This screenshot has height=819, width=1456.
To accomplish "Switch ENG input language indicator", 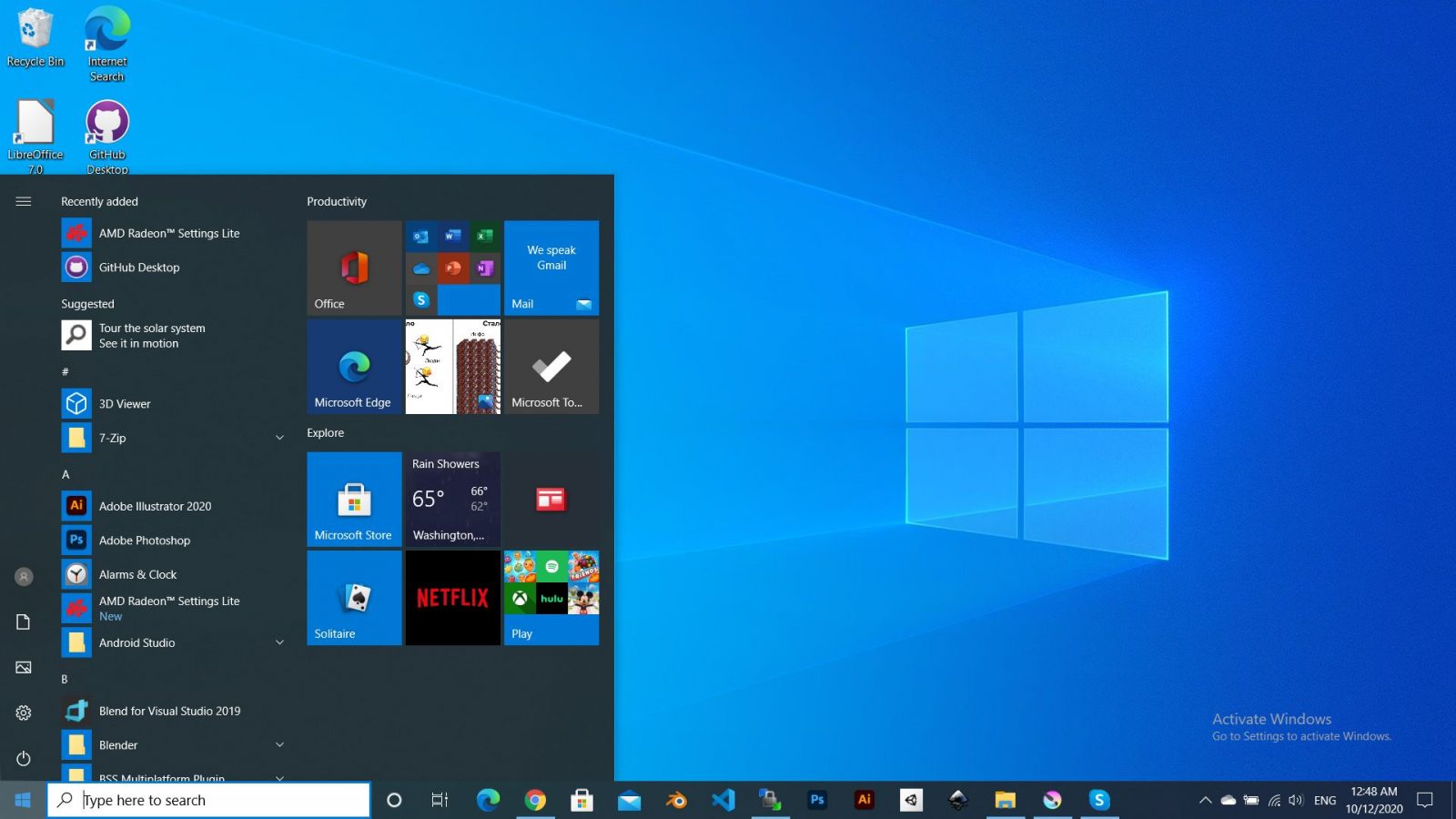I will pyautogui.click(x=1325, y=800).
